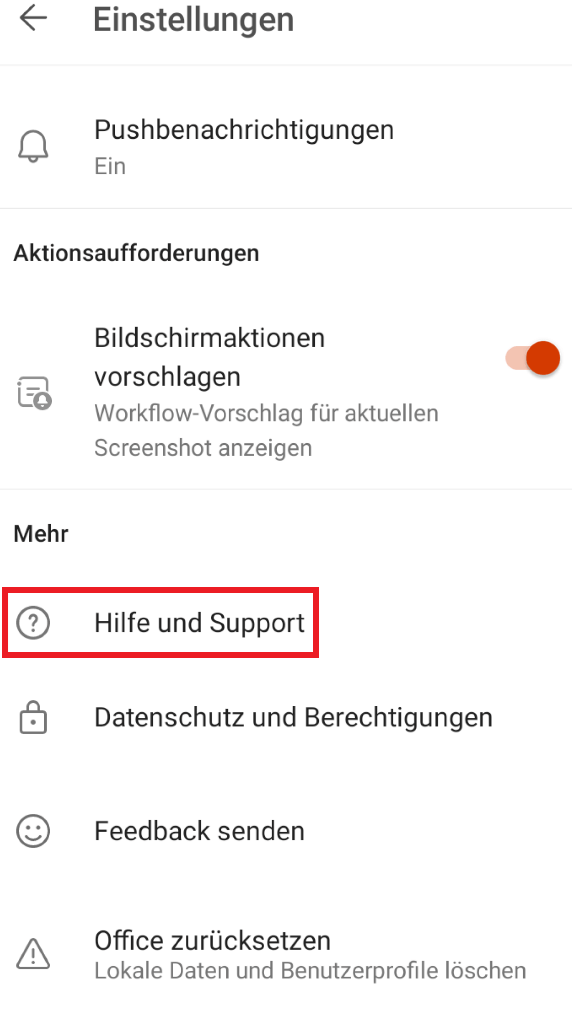Tap the padlock privacy icon
This screenshot has height=1009, width=572.
point(33,717)
